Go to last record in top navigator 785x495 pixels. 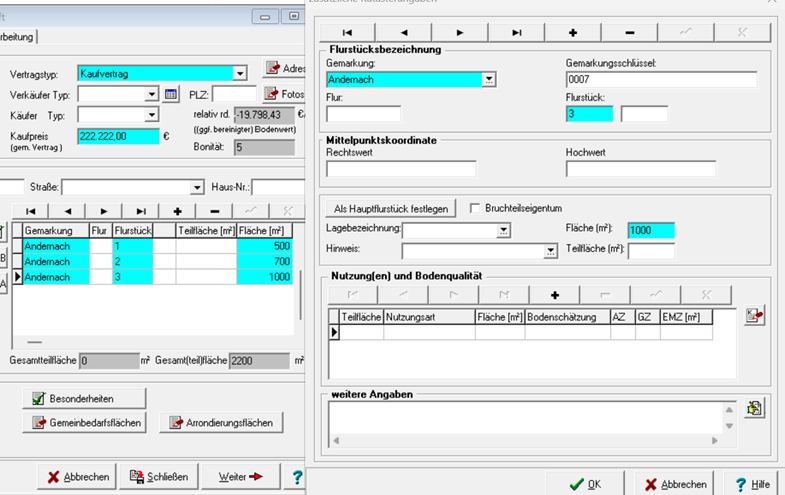(x=516, y=33)
